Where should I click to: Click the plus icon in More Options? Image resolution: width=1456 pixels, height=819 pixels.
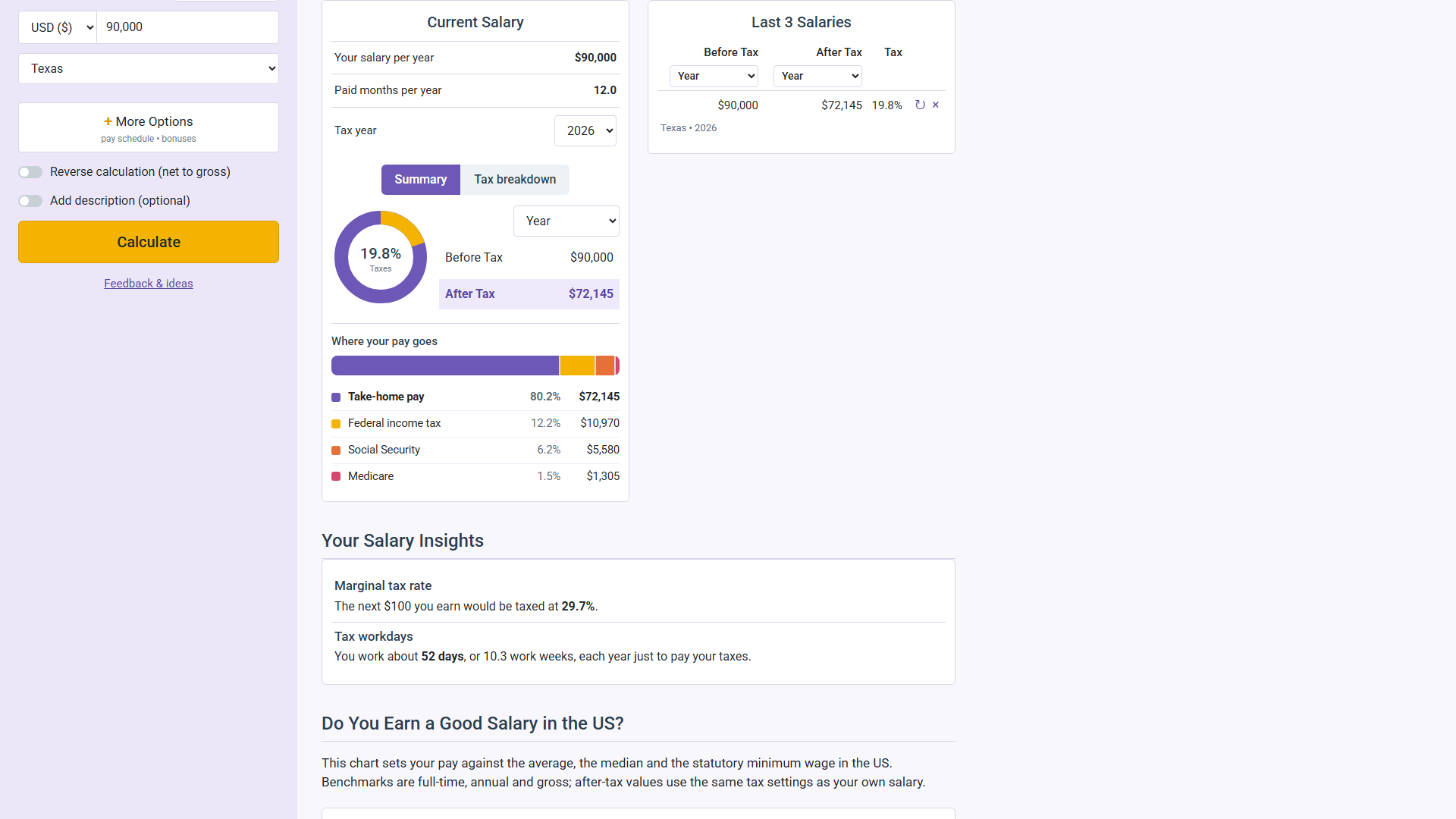coord(108,121)
